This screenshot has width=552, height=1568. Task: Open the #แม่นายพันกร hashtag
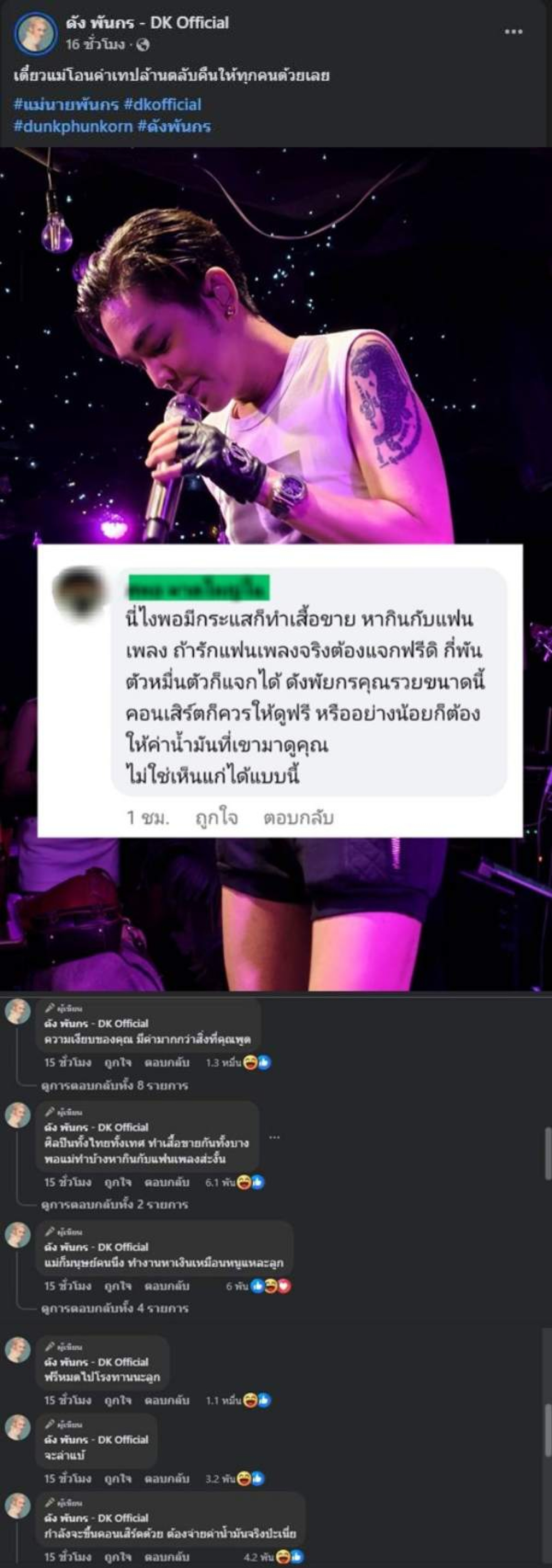66,104
